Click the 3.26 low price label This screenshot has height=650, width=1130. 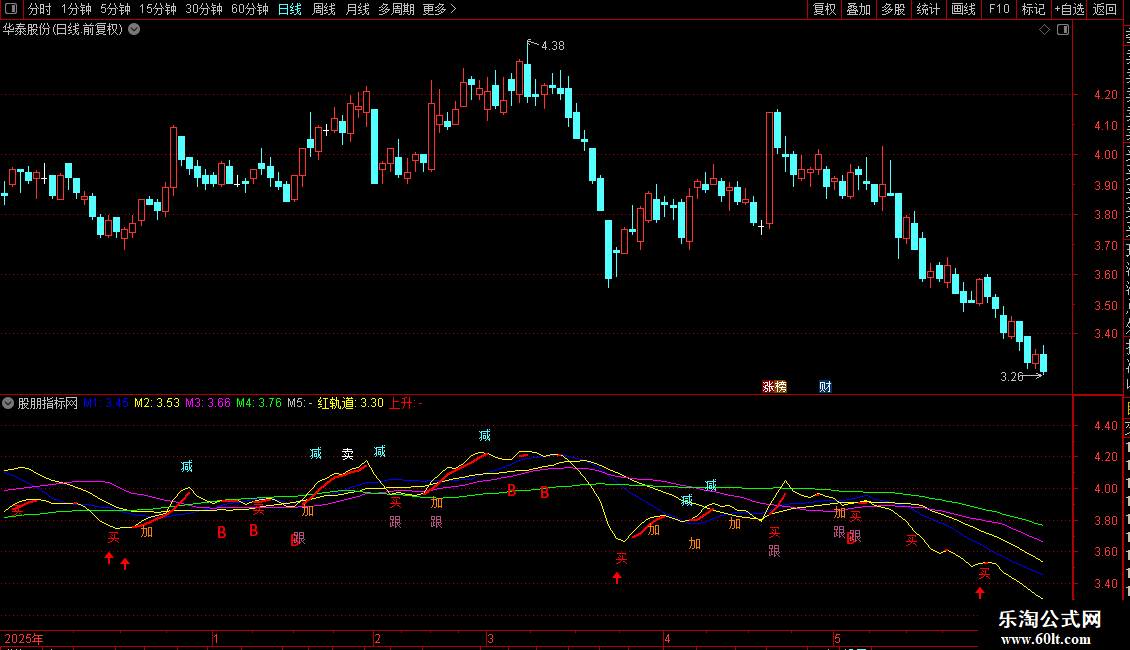1012,376
